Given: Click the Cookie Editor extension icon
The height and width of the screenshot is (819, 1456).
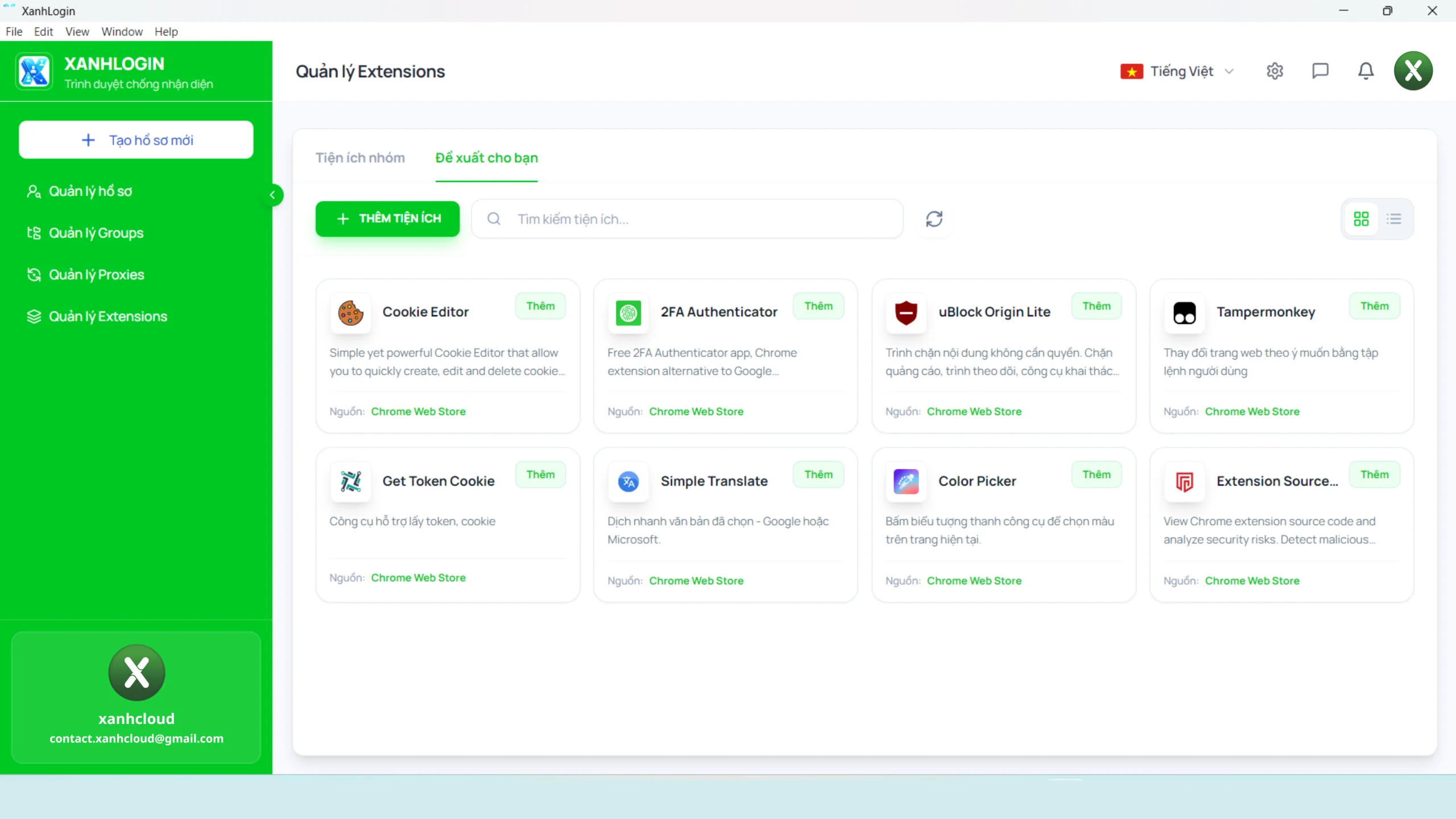Looking at the screenshot, I should [x=351, y=313].
